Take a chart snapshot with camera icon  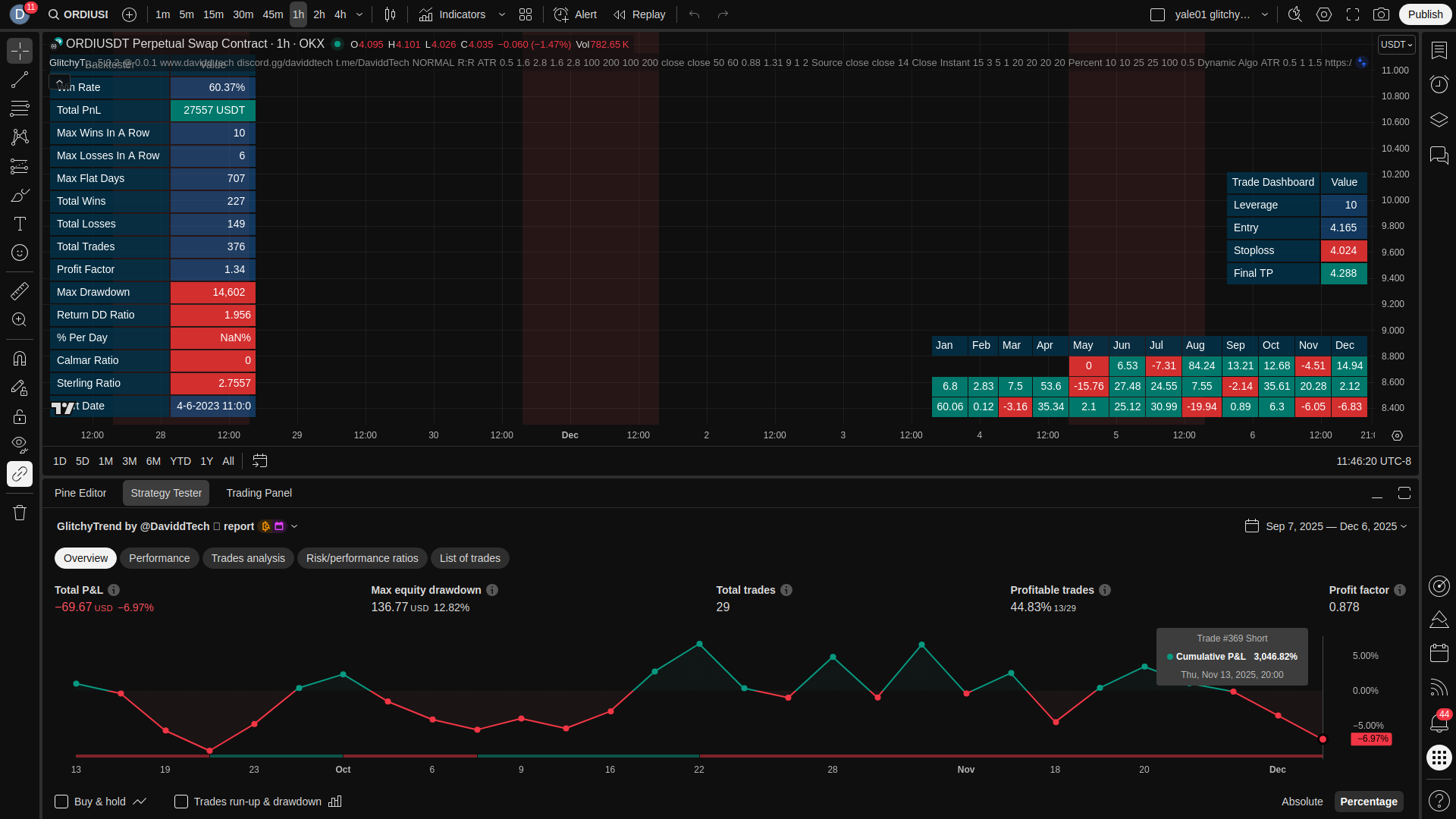1381,14
